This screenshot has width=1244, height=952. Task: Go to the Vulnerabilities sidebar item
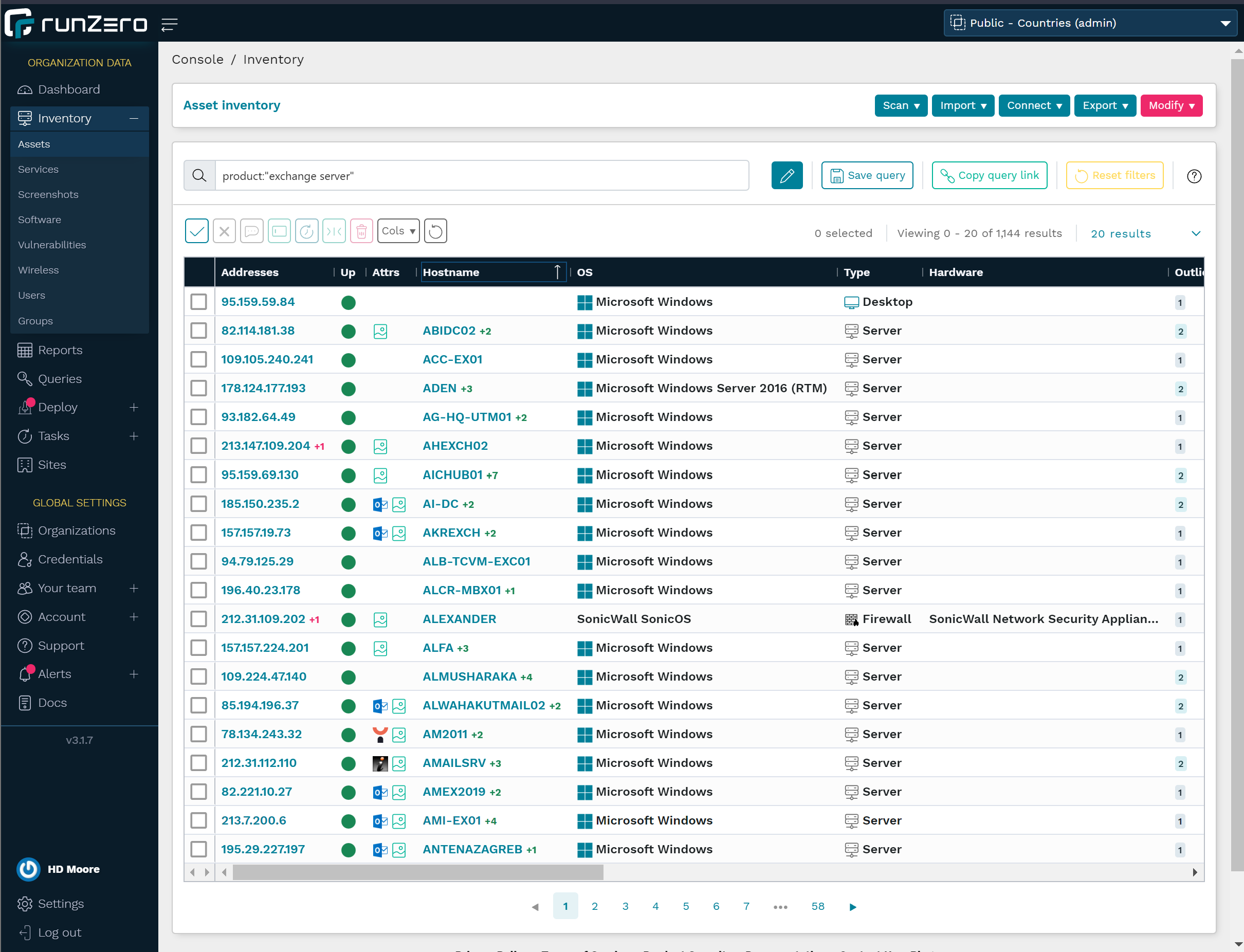point(51,245)
